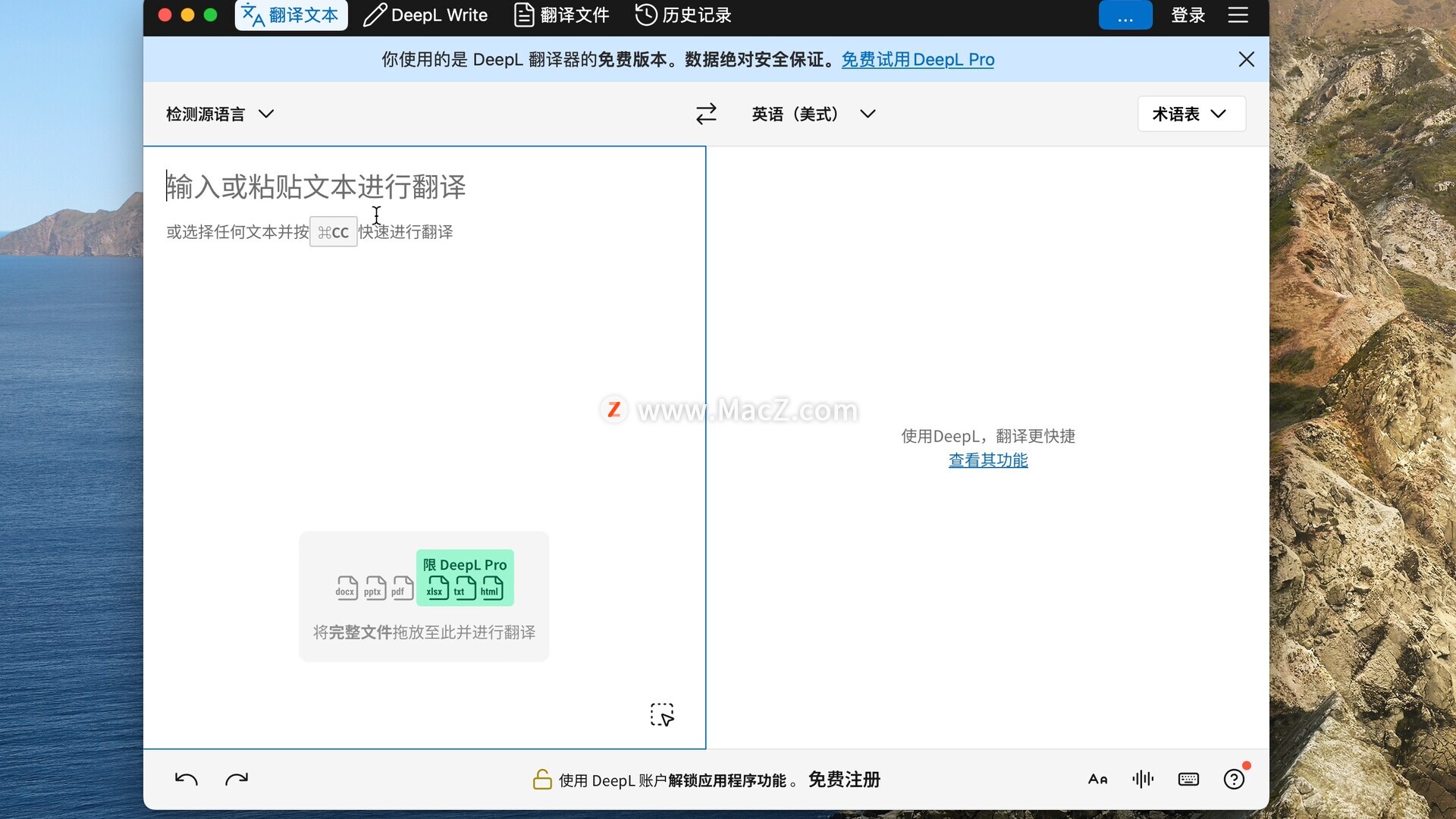1456x819 pixels.
Task: Open the DeepL Write tab
Action: pos(426,15)
